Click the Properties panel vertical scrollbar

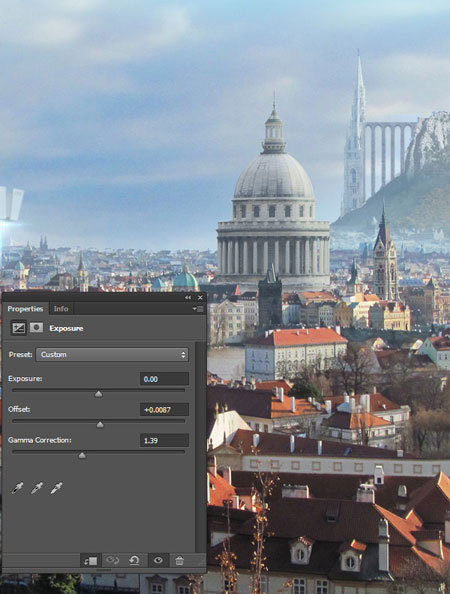(x=199, y=446)
